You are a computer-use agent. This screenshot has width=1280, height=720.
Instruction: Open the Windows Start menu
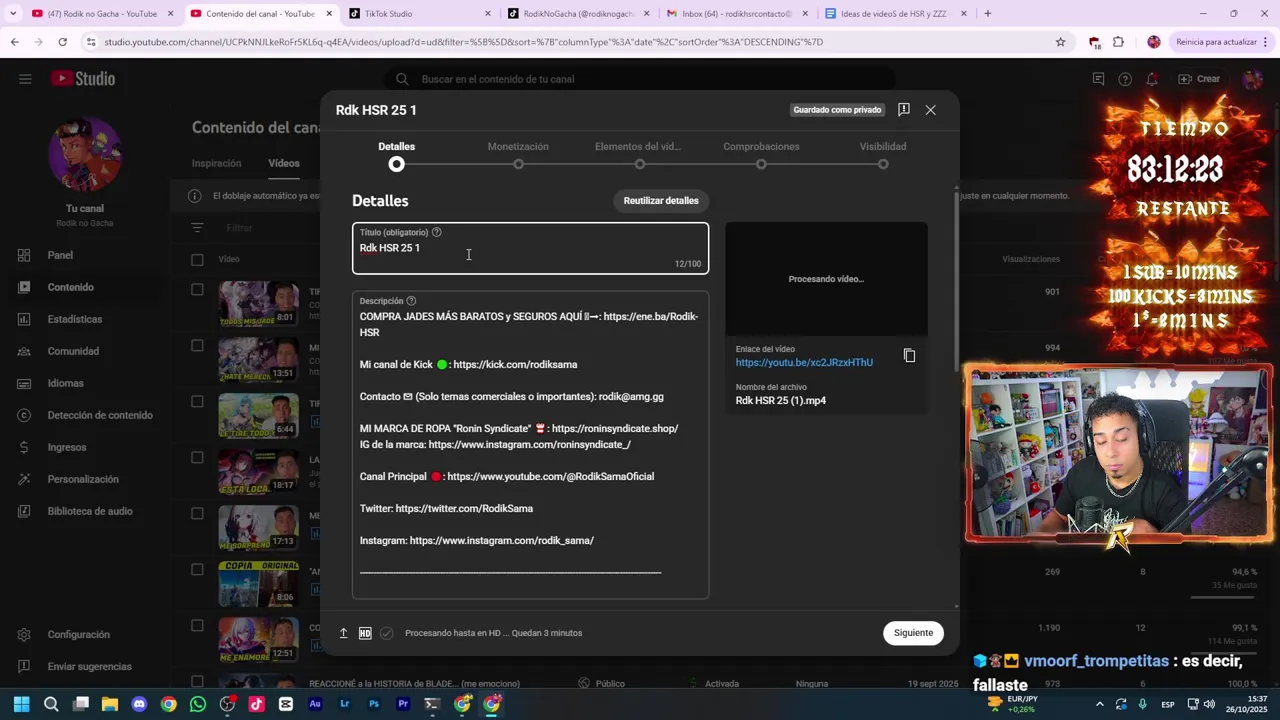22,704
